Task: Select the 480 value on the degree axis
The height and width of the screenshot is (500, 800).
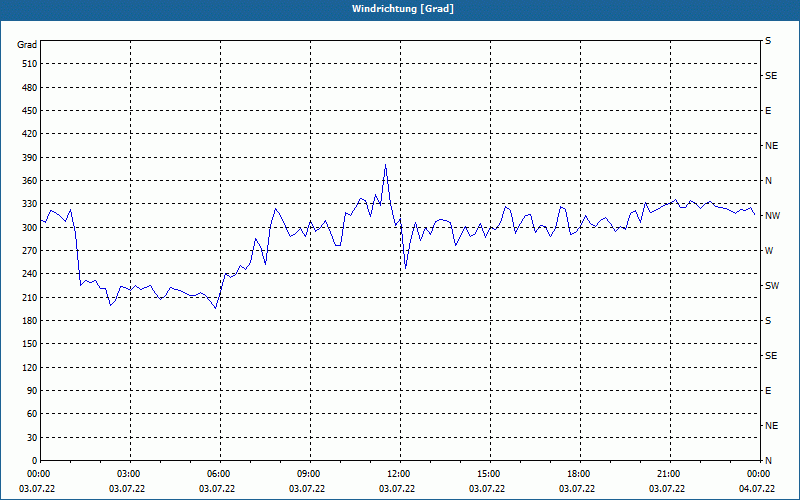Action: [x=30, y=88]
